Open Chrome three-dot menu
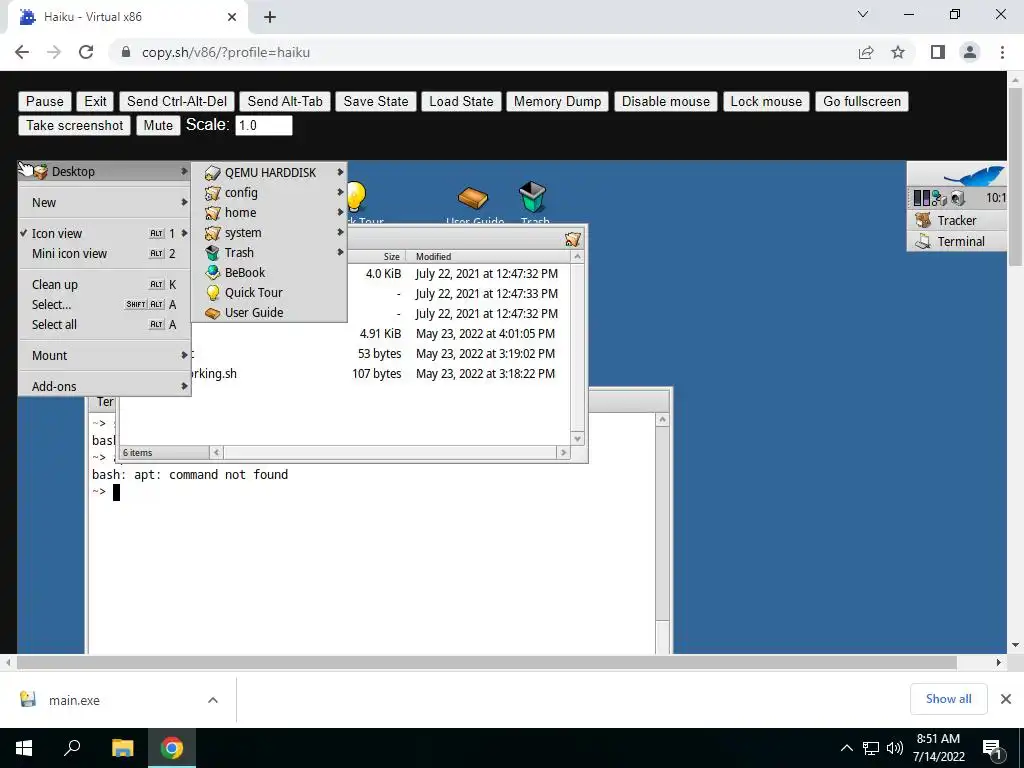Image resolution: width=1024 pixels, height=768 pixels. pos(1002,52)
